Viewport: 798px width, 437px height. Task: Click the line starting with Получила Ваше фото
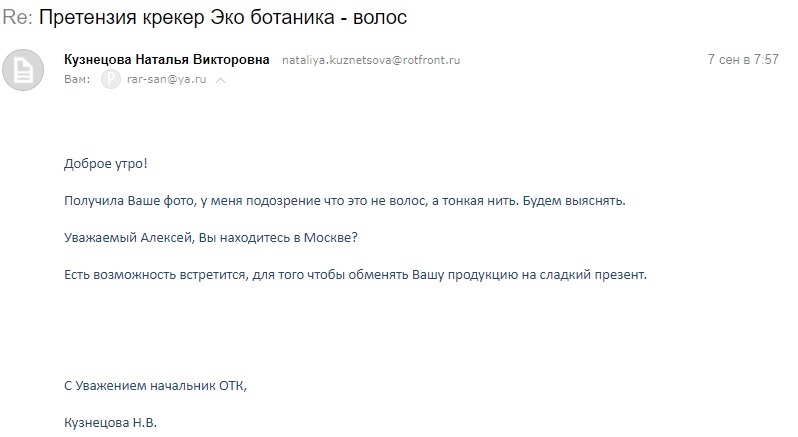tap(343, 201)
